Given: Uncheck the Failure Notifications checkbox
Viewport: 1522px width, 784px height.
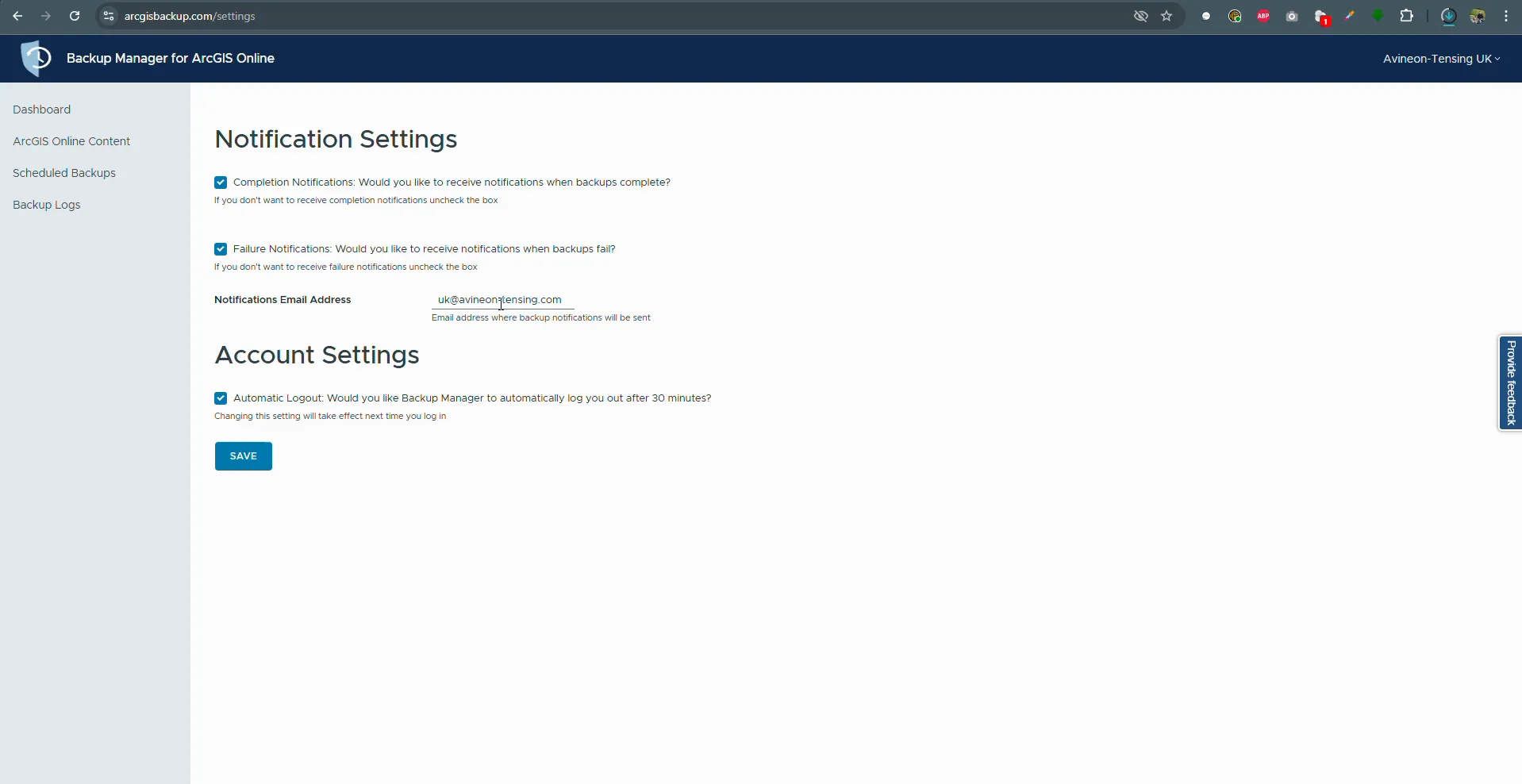Looking at the screenshot, I should 221,249.
